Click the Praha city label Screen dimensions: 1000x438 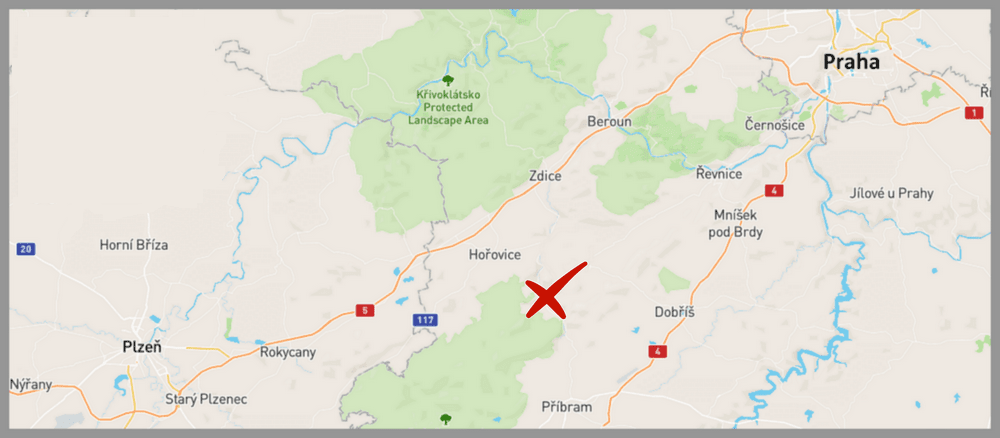(x=851, y=62)
